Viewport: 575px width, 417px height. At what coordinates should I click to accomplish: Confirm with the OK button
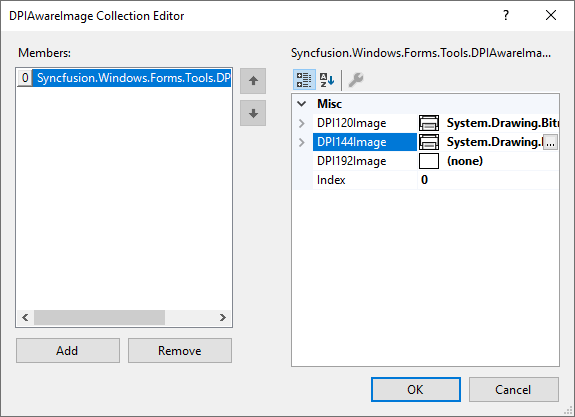pos(416,389)
